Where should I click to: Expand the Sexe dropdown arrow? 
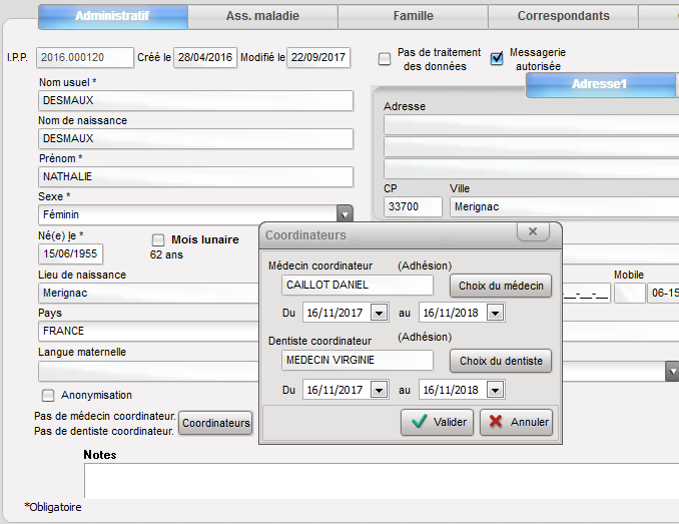tap(345, 214)
